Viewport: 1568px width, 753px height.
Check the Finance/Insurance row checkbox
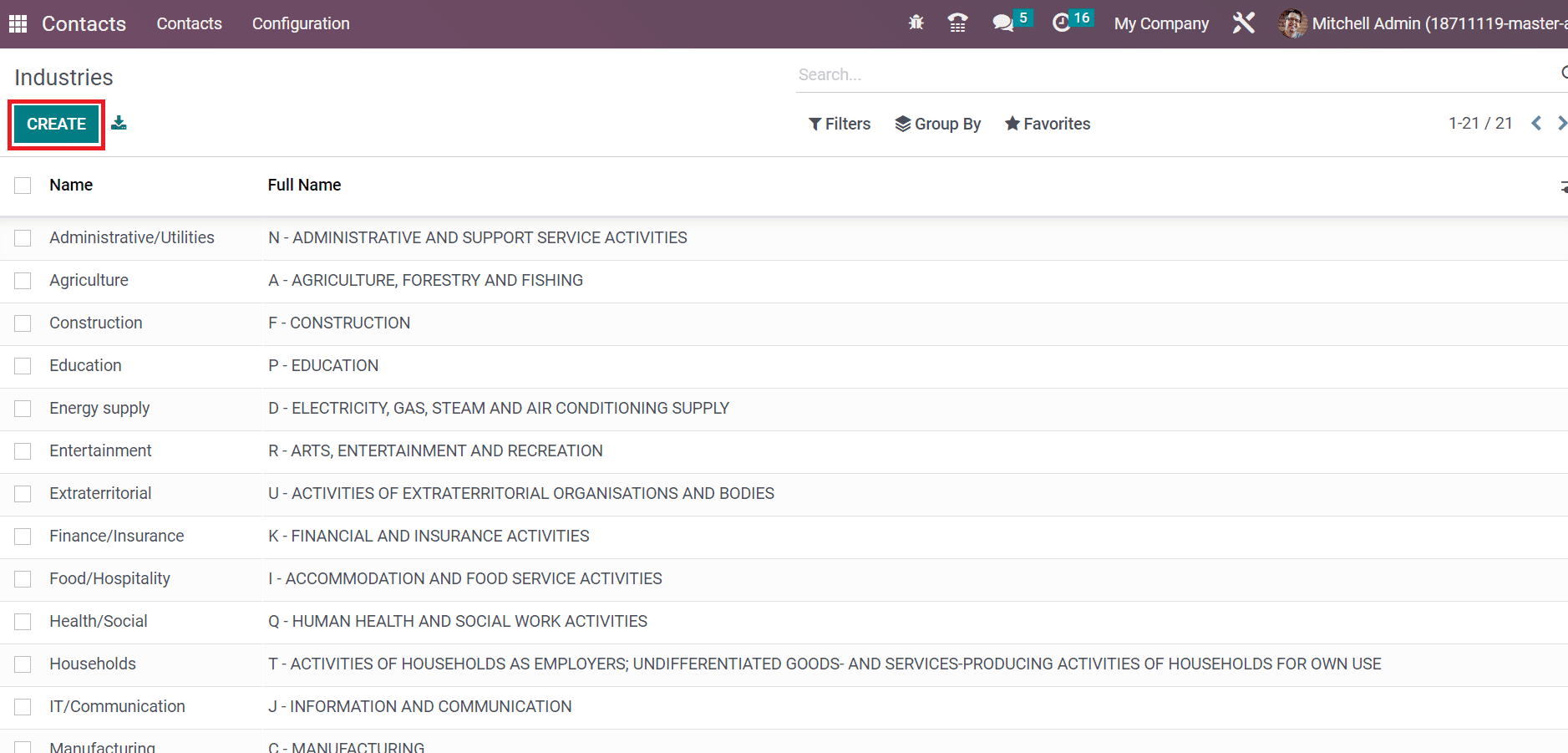[x=23, y=537]
